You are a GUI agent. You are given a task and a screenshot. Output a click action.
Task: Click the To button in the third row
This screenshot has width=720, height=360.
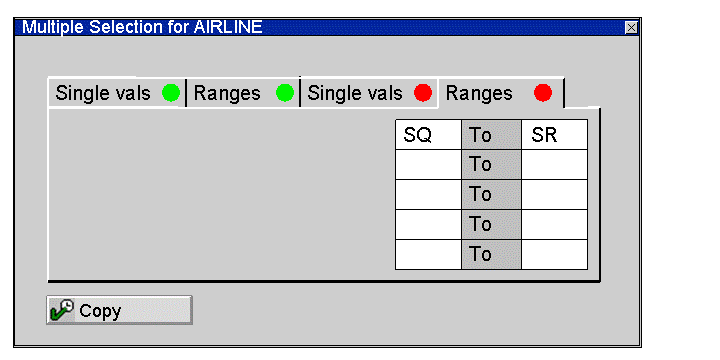coord(491,195)
